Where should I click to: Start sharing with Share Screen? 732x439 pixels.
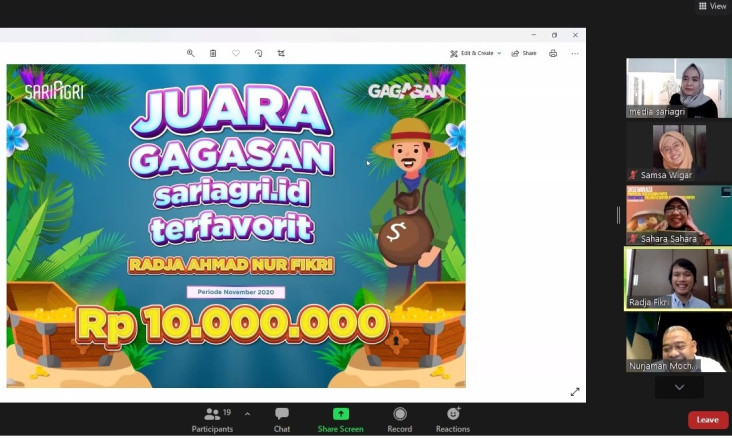coord(340,420)
